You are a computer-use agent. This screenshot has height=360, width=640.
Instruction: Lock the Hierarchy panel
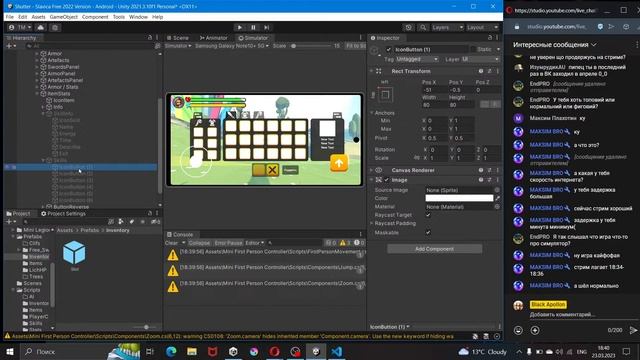pos(150,38)
